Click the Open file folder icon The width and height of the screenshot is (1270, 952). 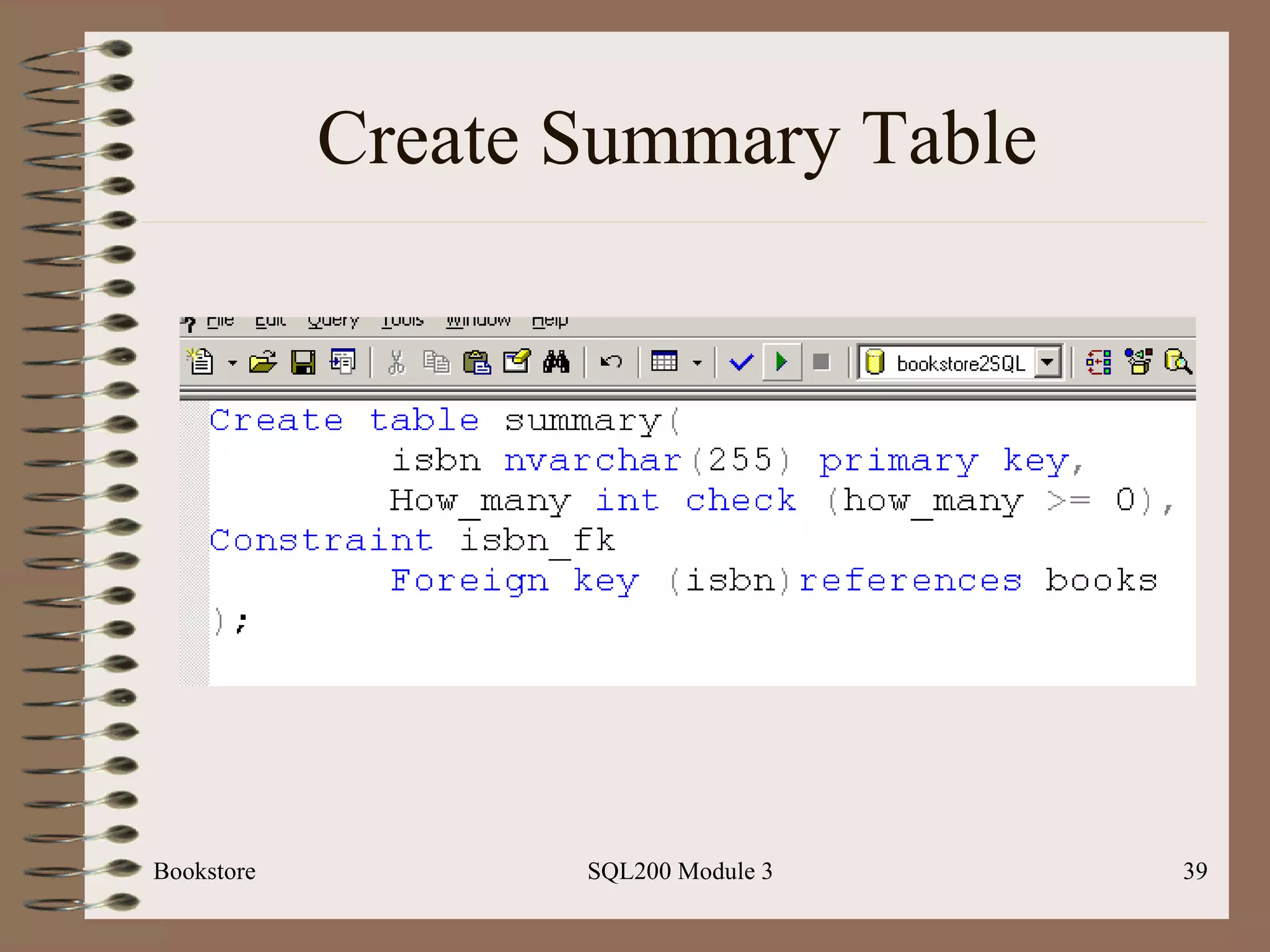[x=263, y=362]
